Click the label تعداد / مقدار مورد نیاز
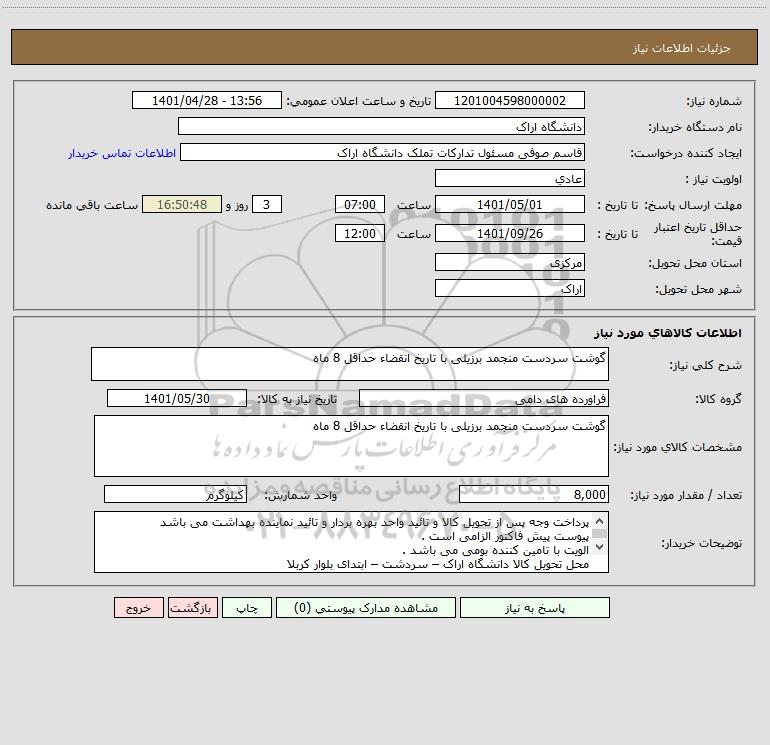 686,496
